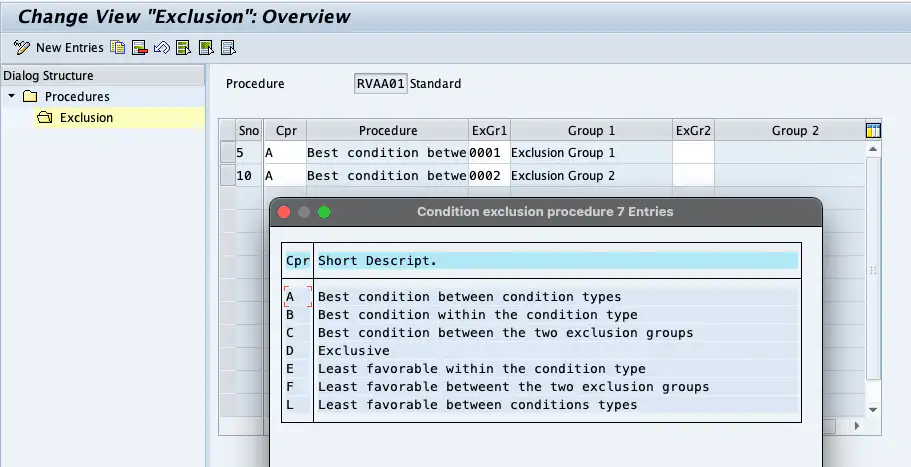Click the ExGr1 cell showing 0001
The image size is (911, 467).
(x=489, y=153)
